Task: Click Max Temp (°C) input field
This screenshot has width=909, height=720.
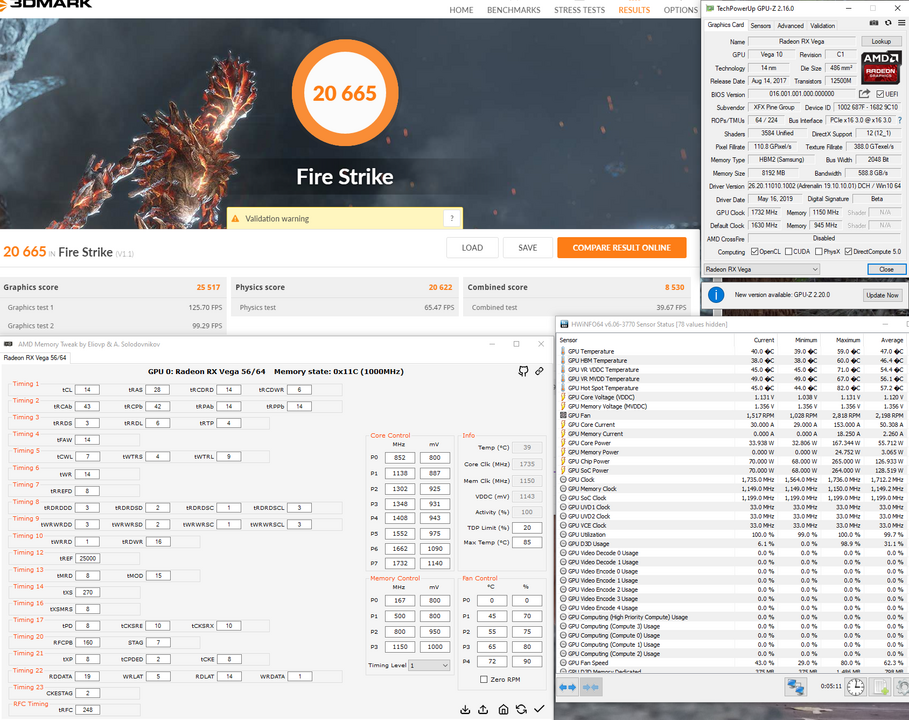Action: coord(527,543)
